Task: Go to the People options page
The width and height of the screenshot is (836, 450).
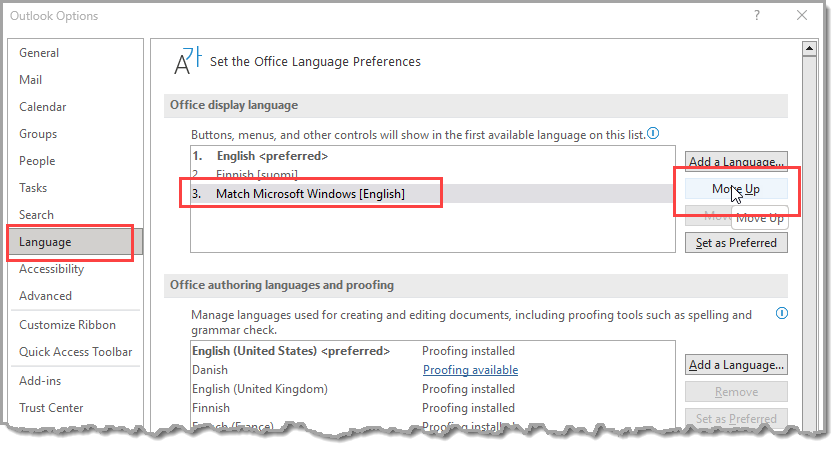Action: point(37,161)
